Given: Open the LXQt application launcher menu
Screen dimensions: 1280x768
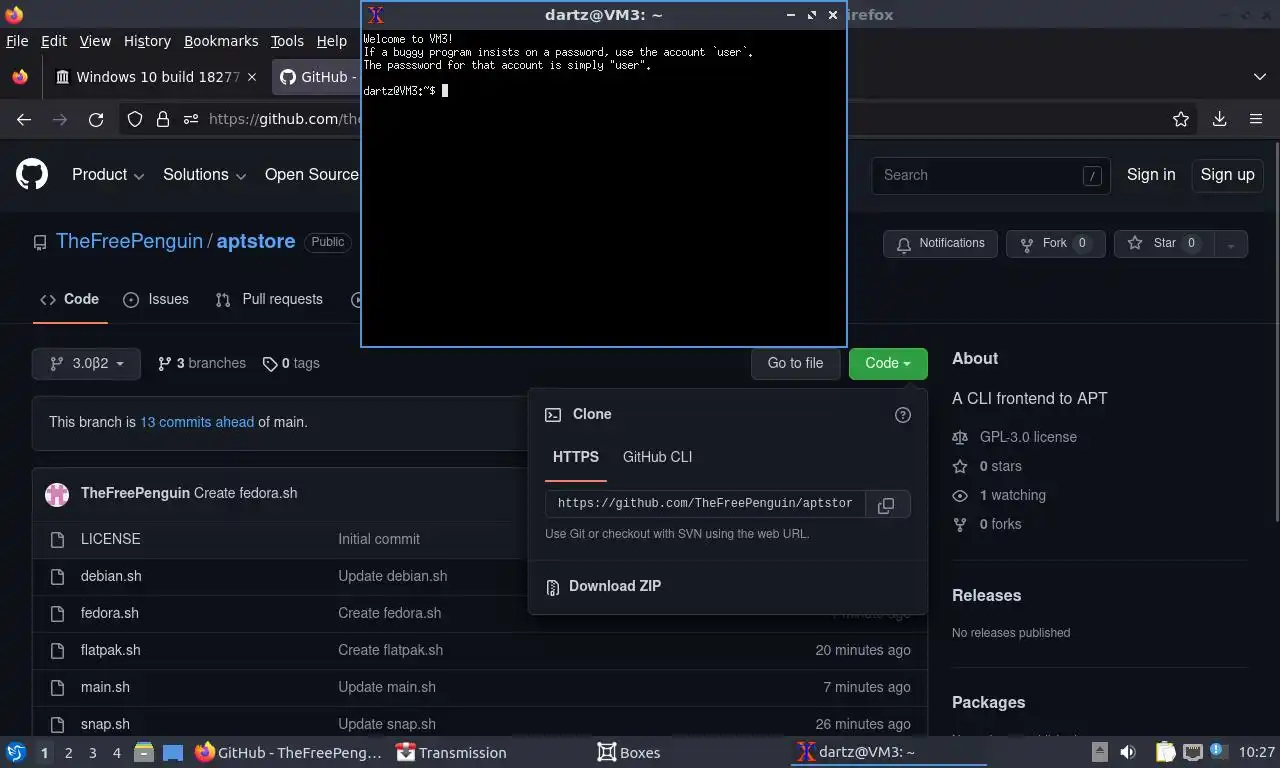Looking at the screenshot, I should tap(16, 753).
